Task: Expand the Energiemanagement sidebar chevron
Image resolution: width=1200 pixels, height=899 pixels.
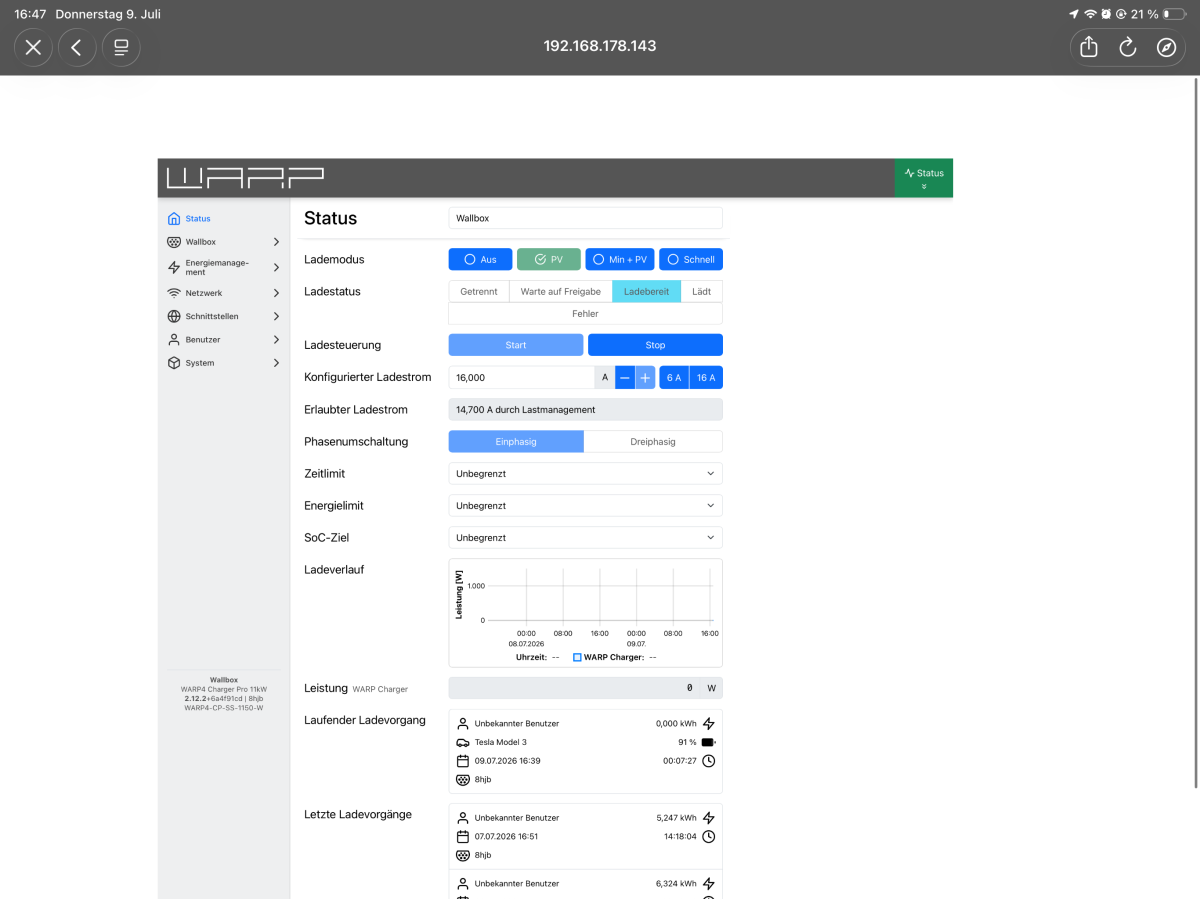Action: click(276, 268)
